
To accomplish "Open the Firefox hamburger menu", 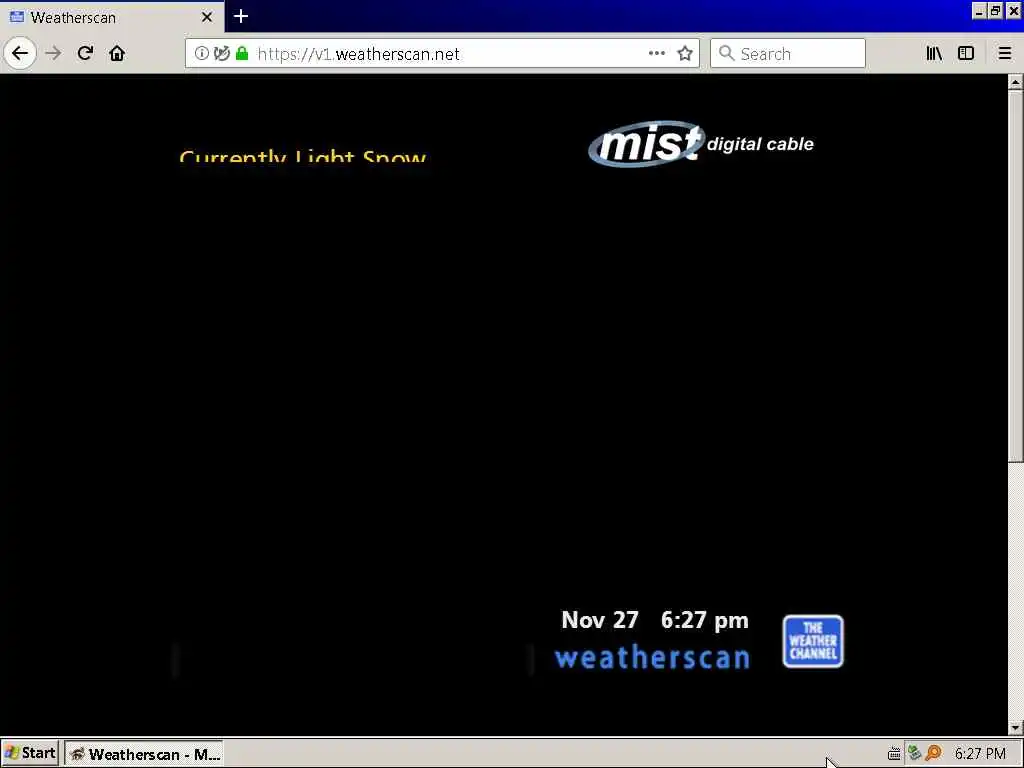I will pyautogui.click(x=1005, y=54).
